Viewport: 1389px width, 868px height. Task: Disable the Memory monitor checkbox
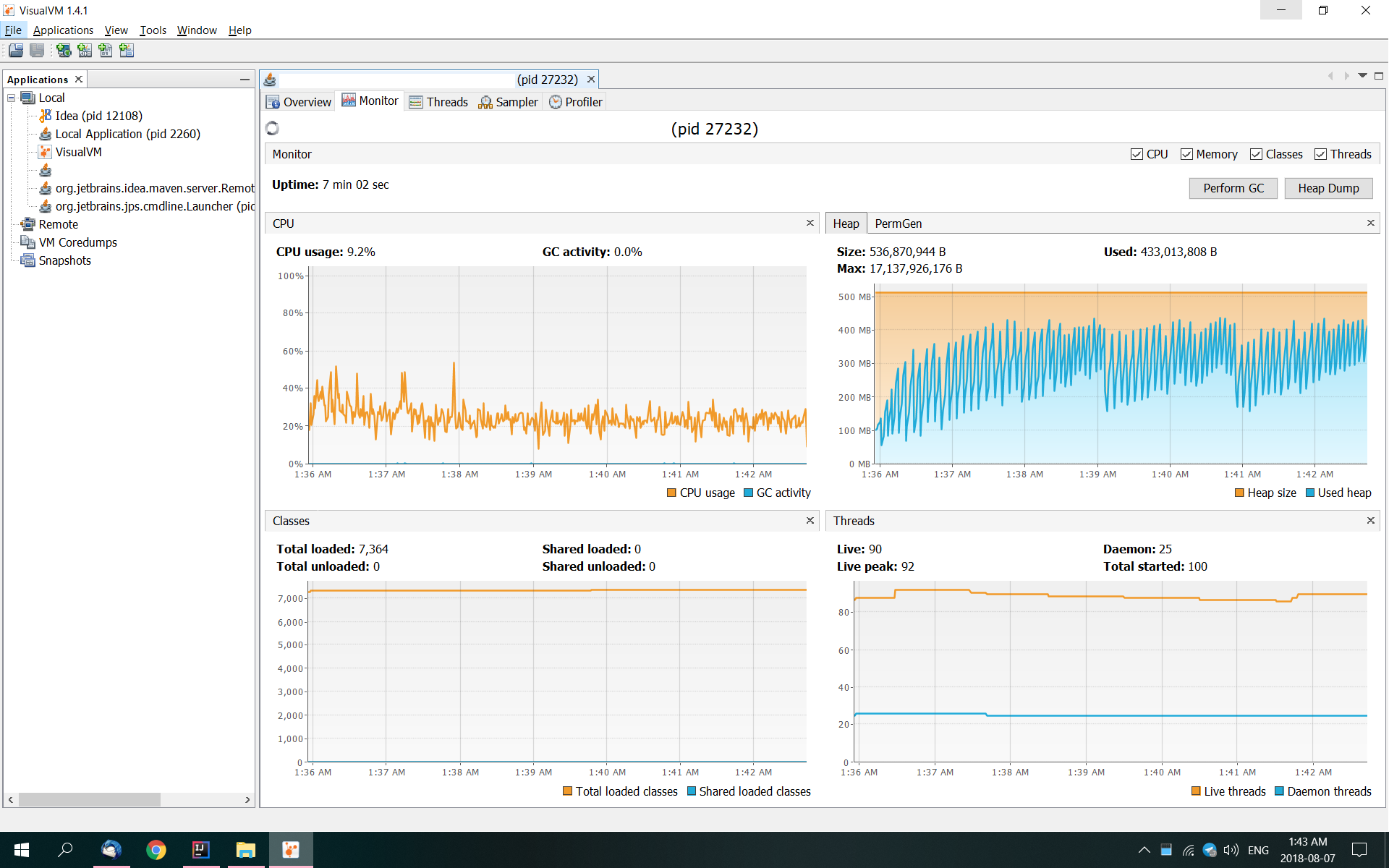point(1186,153)
